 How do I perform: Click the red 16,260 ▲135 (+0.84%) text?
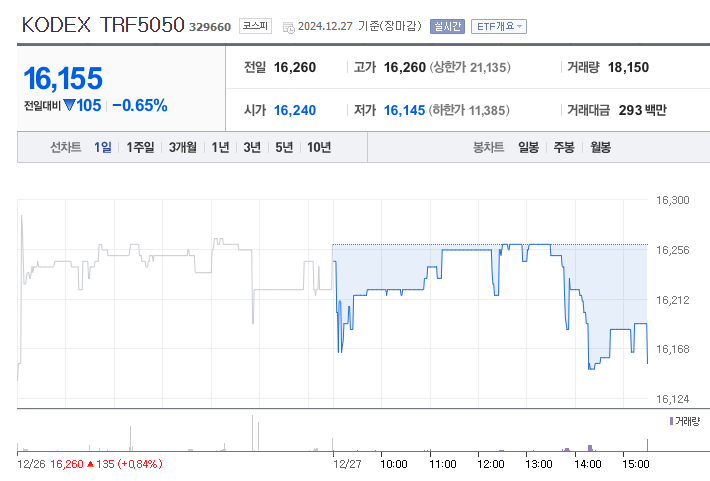point(106,464)
